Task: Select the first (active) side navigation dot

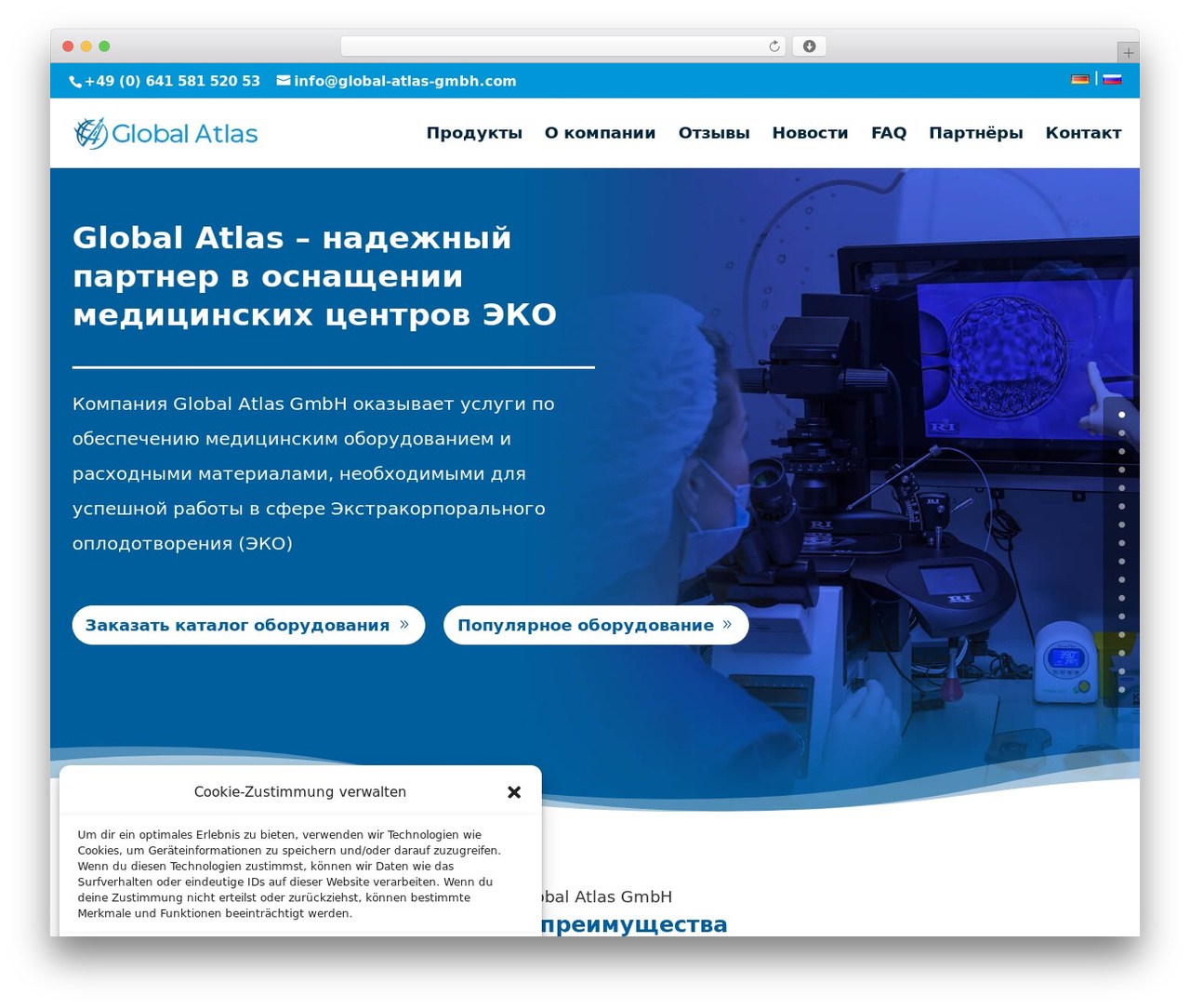Action: pyautogui.click(x=1122, y=415)
